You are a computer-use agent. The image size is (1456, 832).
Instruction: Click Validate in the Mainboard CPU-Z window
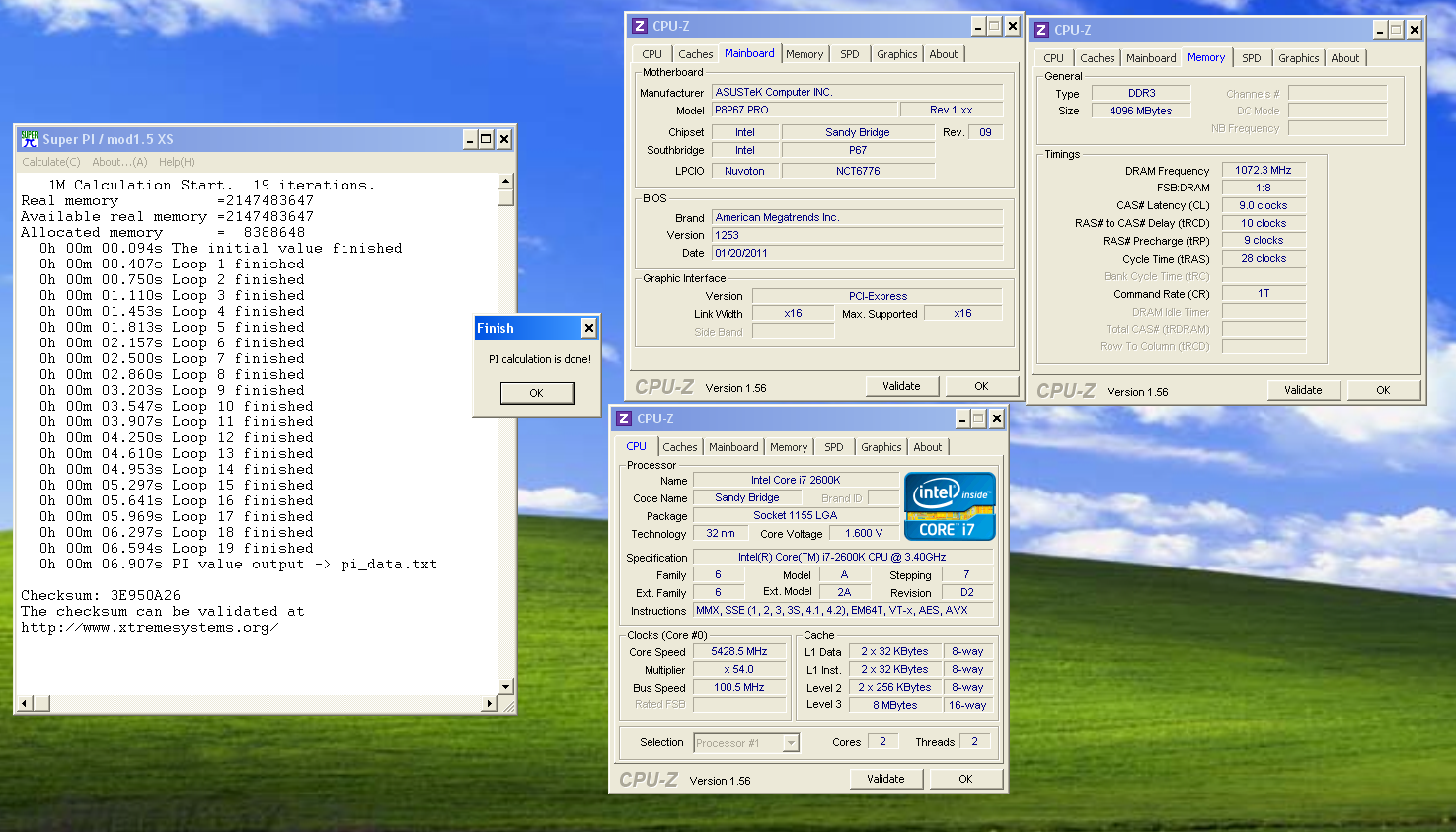[x=901, y=386]
